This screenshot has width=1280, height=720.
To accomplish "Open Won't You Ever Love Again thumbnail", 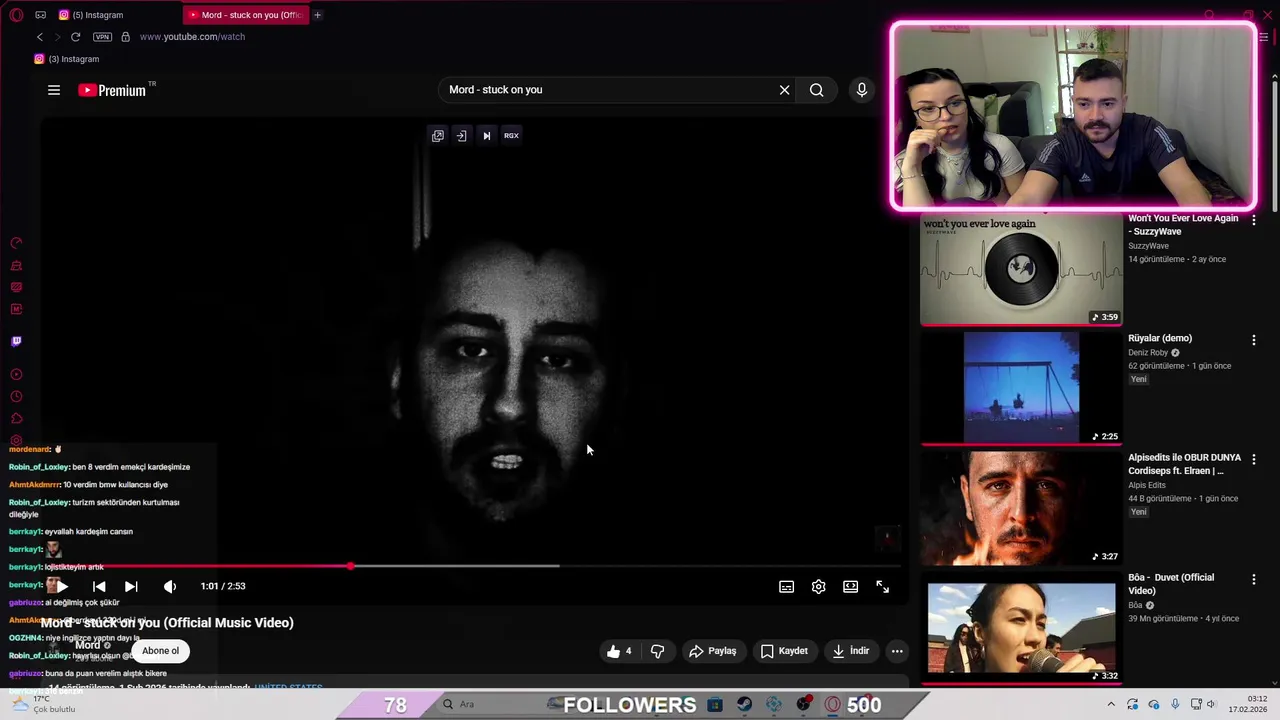I will [x=1021, y=270].
